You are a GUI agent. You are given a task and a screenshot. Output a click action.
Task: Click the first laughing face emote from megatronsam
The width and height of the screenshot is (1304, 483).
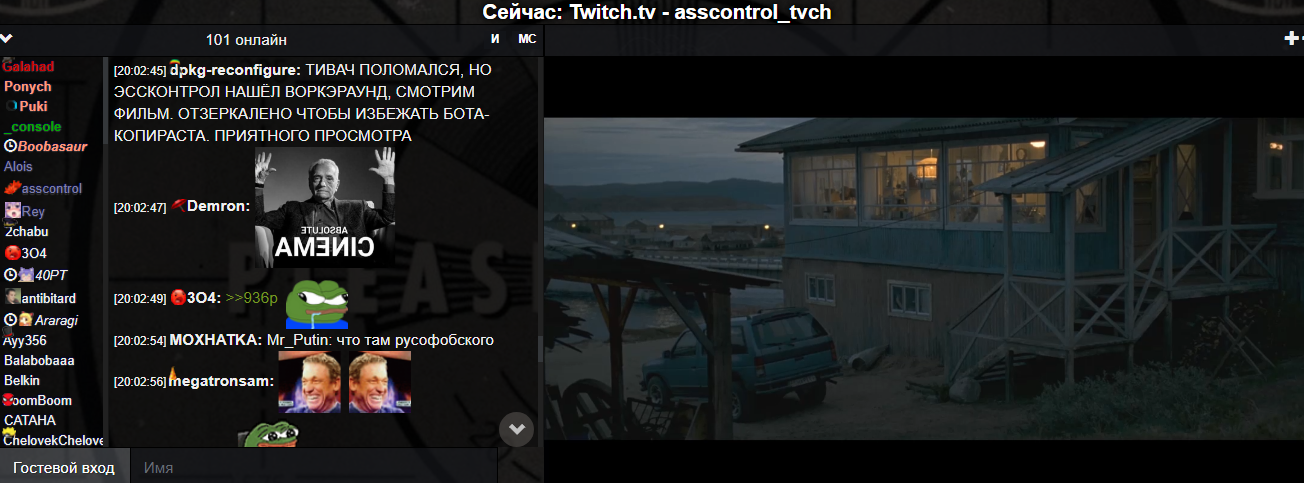(x=309, y=381)
